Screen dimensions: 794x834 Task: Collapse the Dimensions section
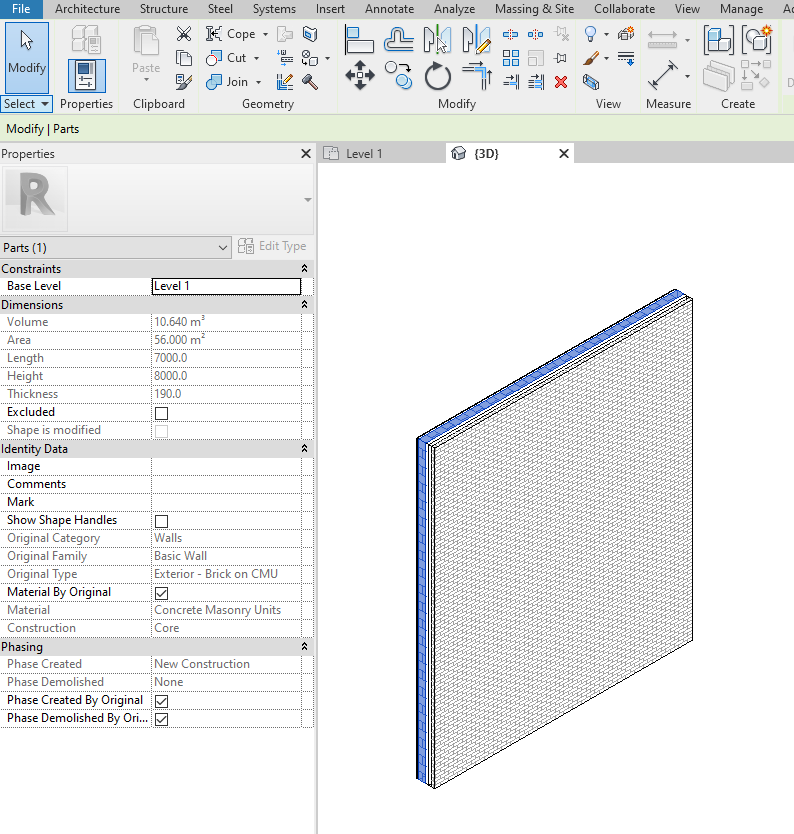tap(304, 304)
